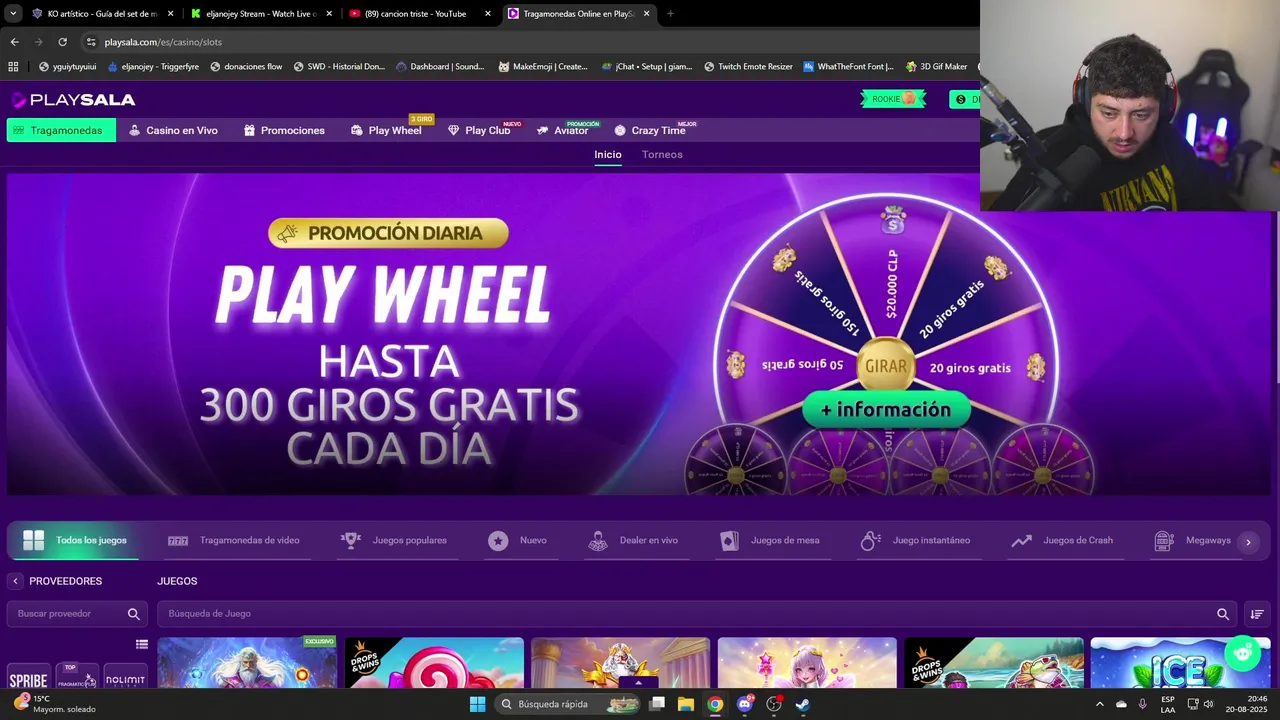Viewport: 1280px width, 720px height.
Task: Open the Chrome apps grid bookmark icon
Action: click(x=13, y=67)
